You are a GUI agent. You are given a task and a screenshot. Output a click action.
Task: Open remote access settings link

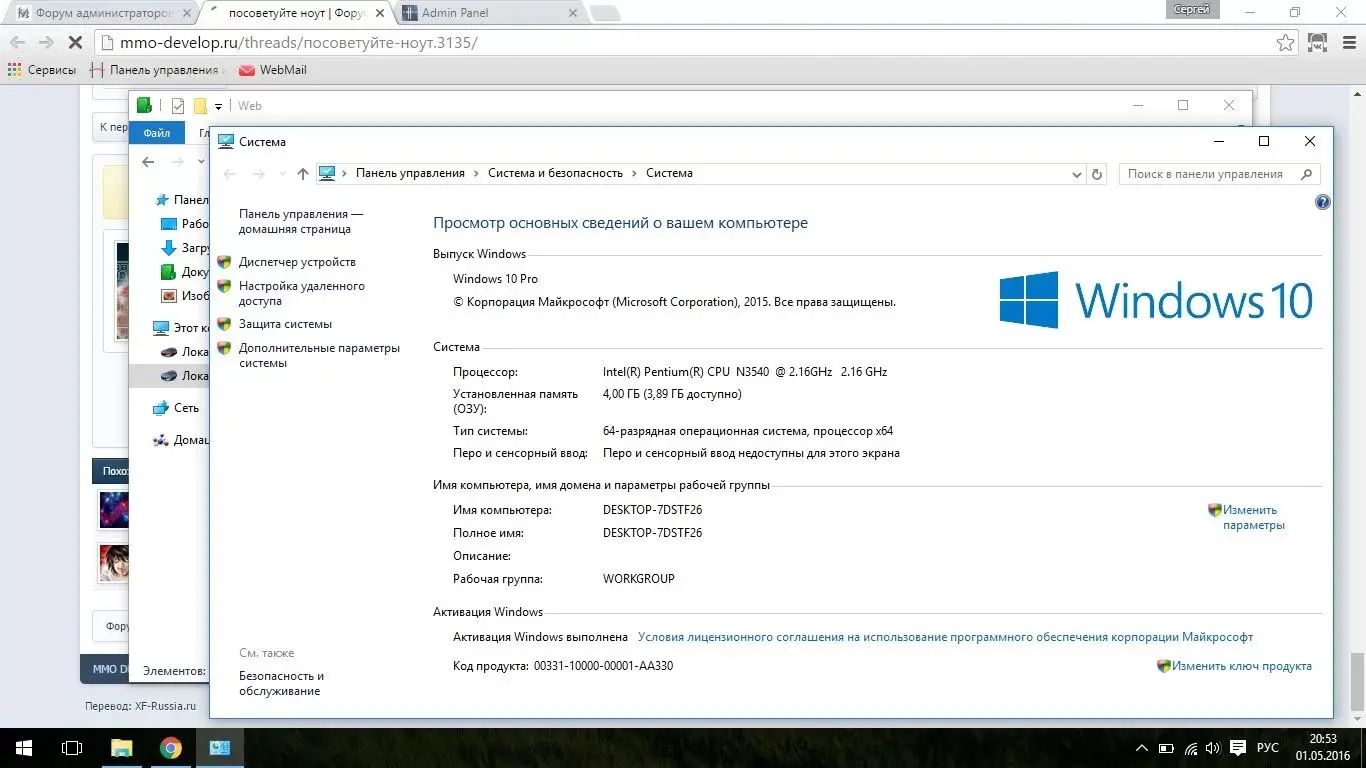[301, 293]
